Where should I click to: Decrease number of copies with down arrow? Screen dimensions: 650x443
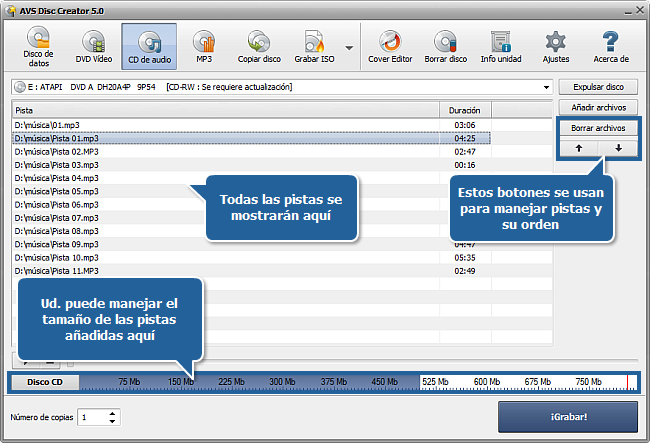pyautogui.click(x=112, y=421)
